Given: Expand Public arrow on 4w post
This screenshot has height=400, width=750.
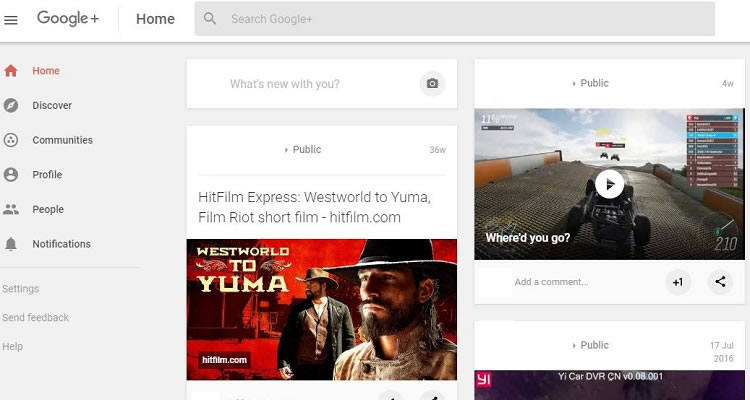Looking at the screenshot, I should [x=574, y=84].
